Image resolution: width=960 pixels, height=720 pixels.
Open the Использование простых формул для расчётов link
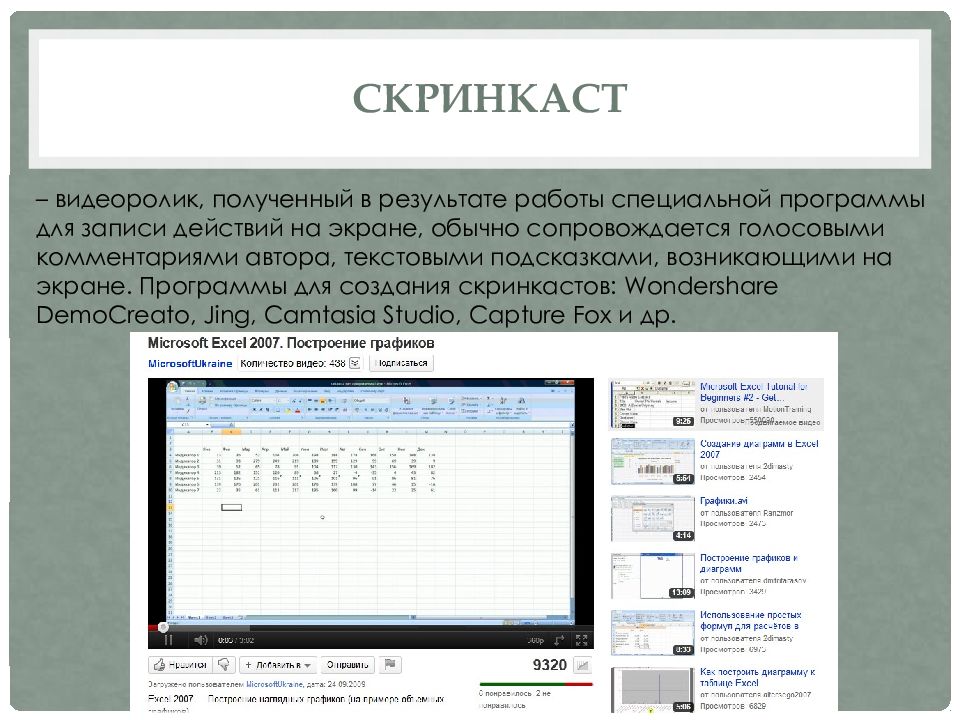(750, 620)
